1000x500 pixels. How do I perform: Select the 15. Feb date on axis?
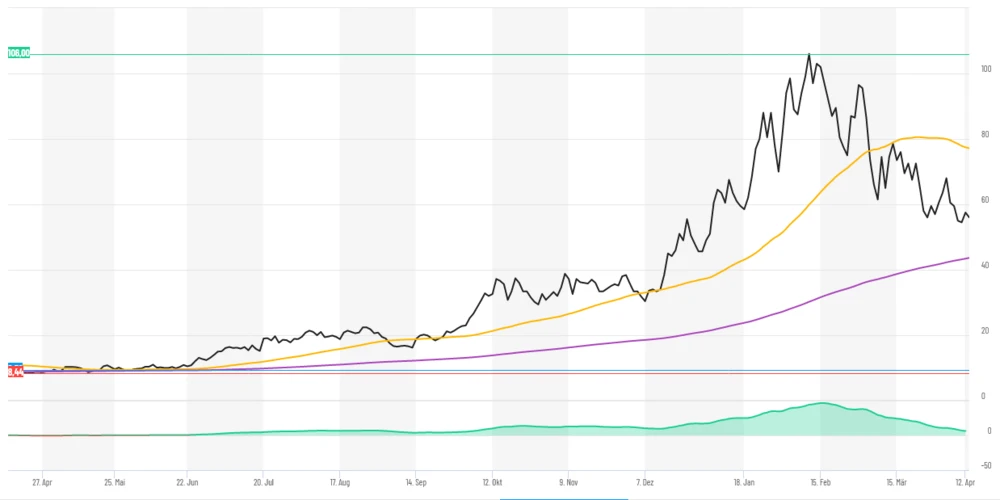(x=820, y=480)
